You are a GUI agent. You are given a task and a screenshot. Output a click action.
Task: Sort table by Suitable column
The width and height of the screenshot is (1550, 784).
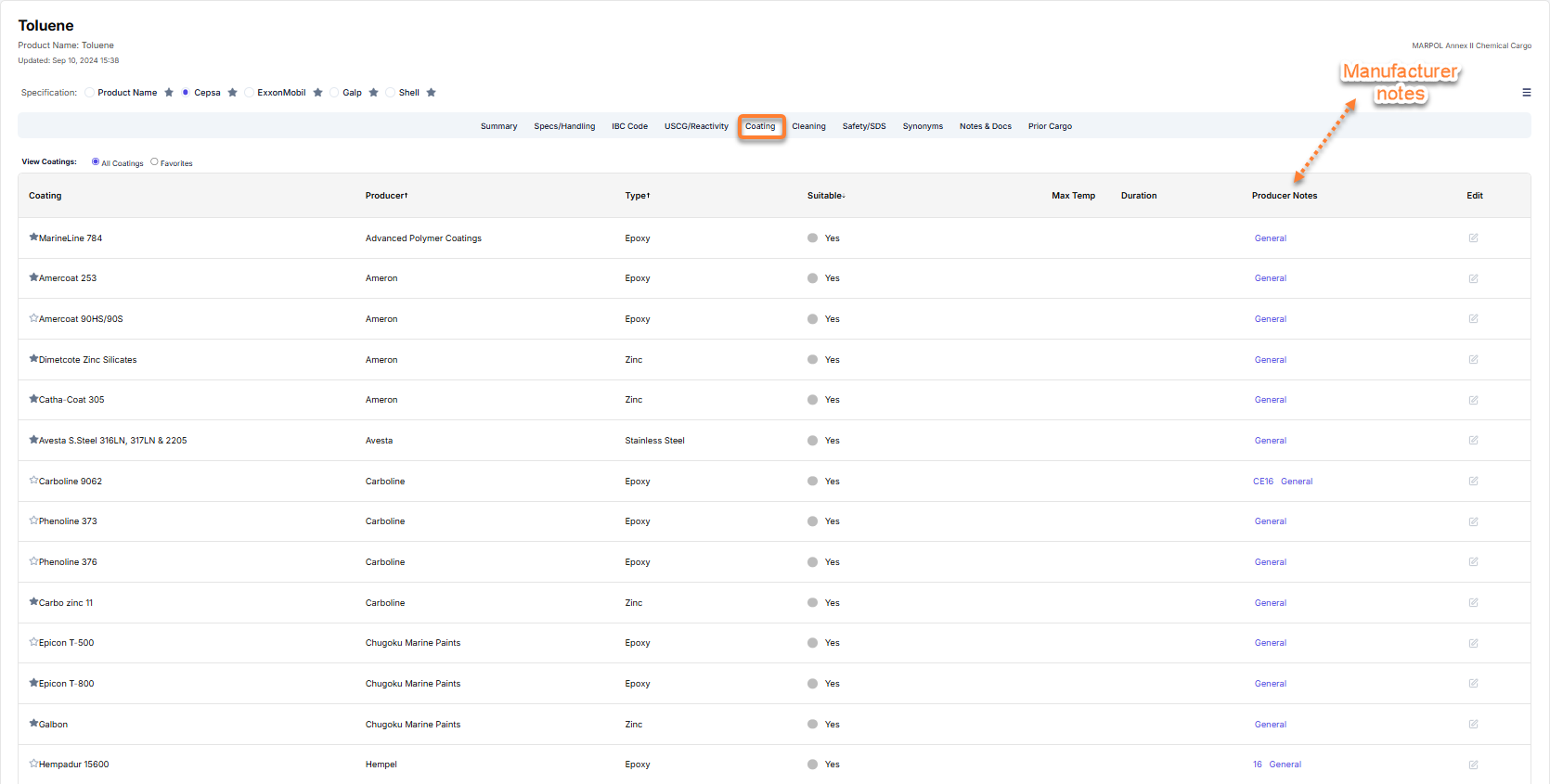pyautogui.click(x=826, y=196)
